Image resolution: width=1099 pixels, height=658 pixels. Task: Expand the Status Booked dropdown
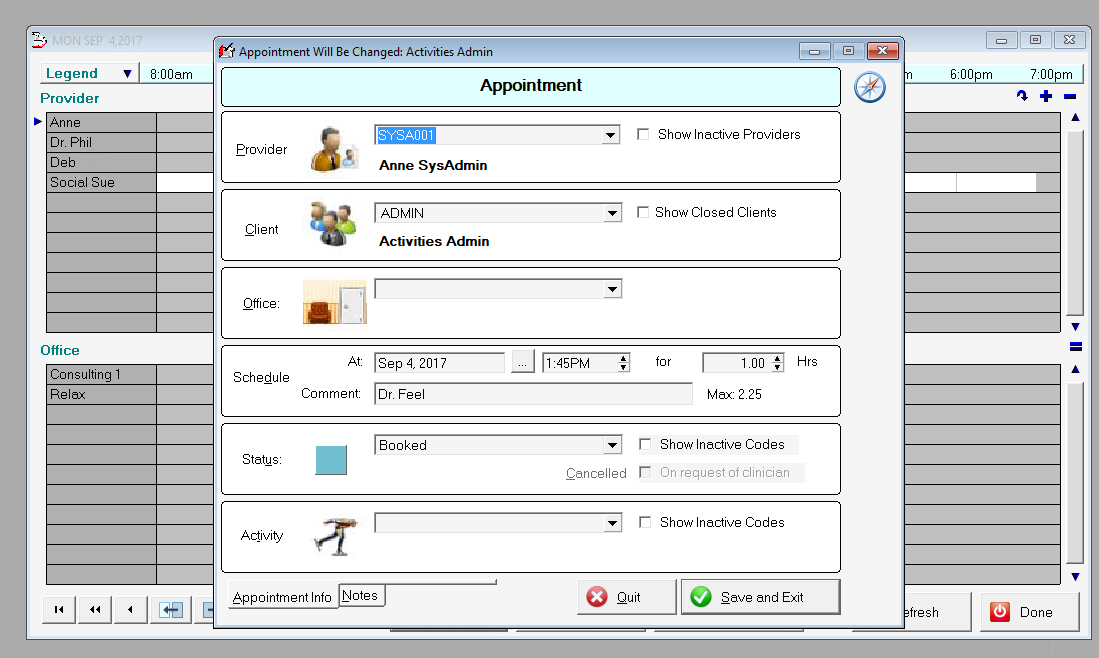[612, 446]
